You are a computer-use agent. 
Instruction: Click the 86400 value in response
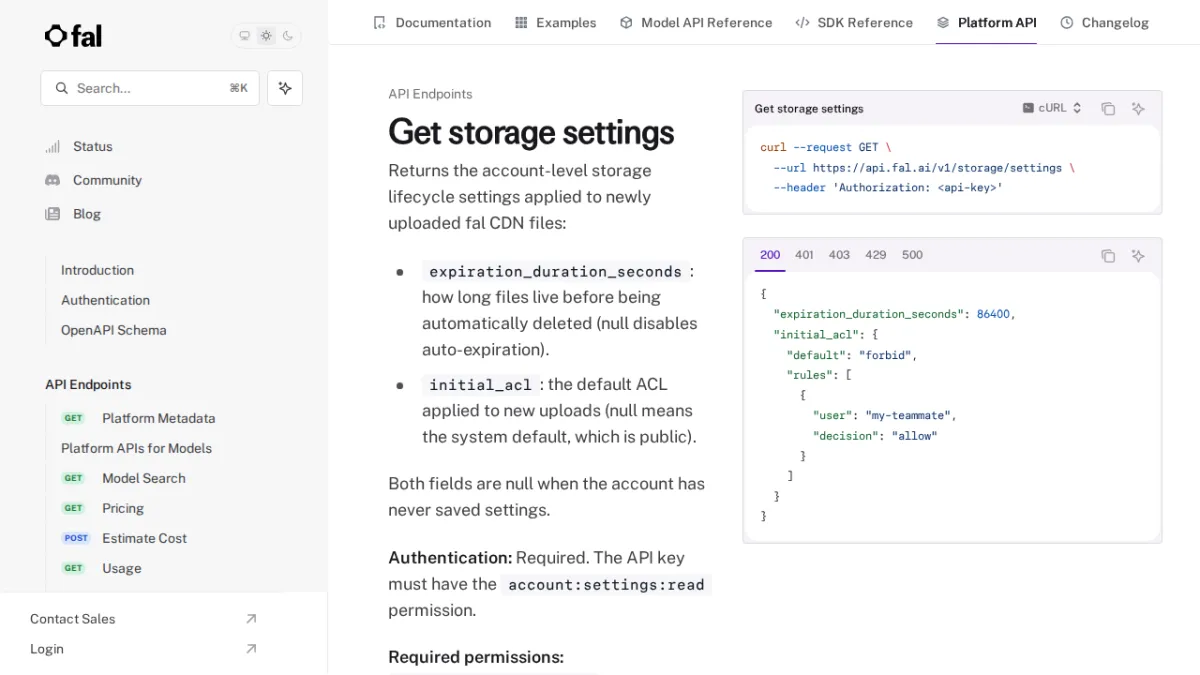click(993, 314)
